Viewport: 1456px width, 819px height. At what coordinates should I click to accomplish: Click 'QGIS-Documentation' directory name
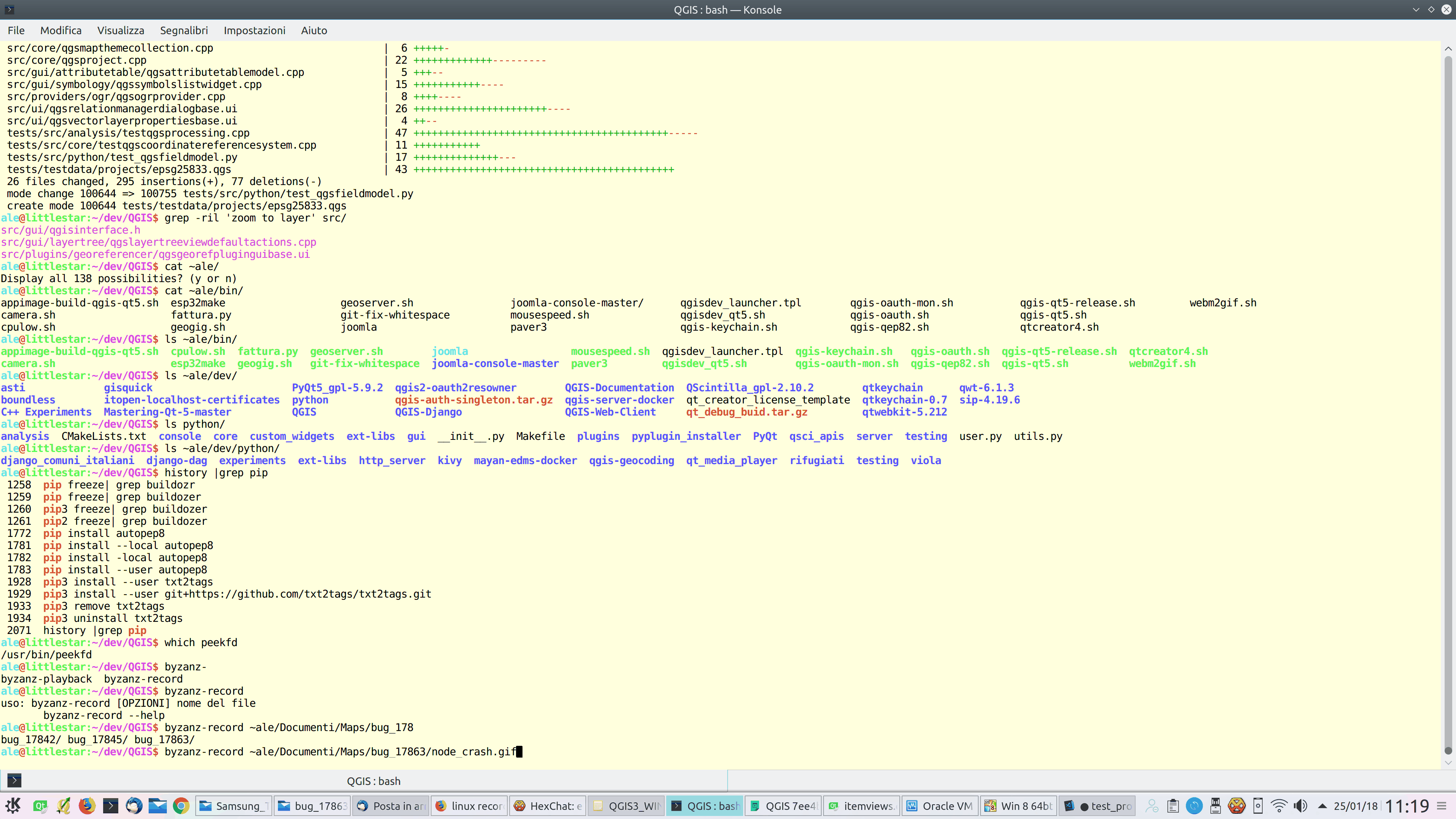(620, 388)
